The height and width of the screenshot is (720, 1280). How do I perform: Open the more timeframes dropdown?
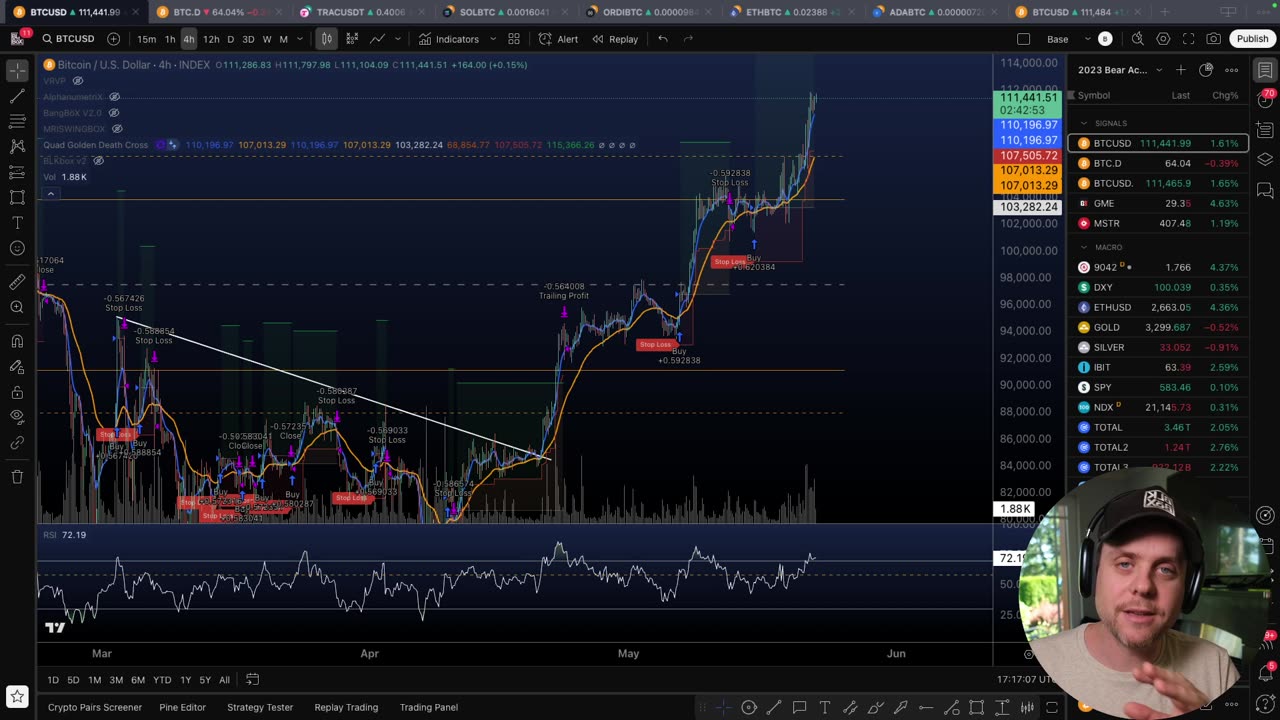[x=300, y=39]
